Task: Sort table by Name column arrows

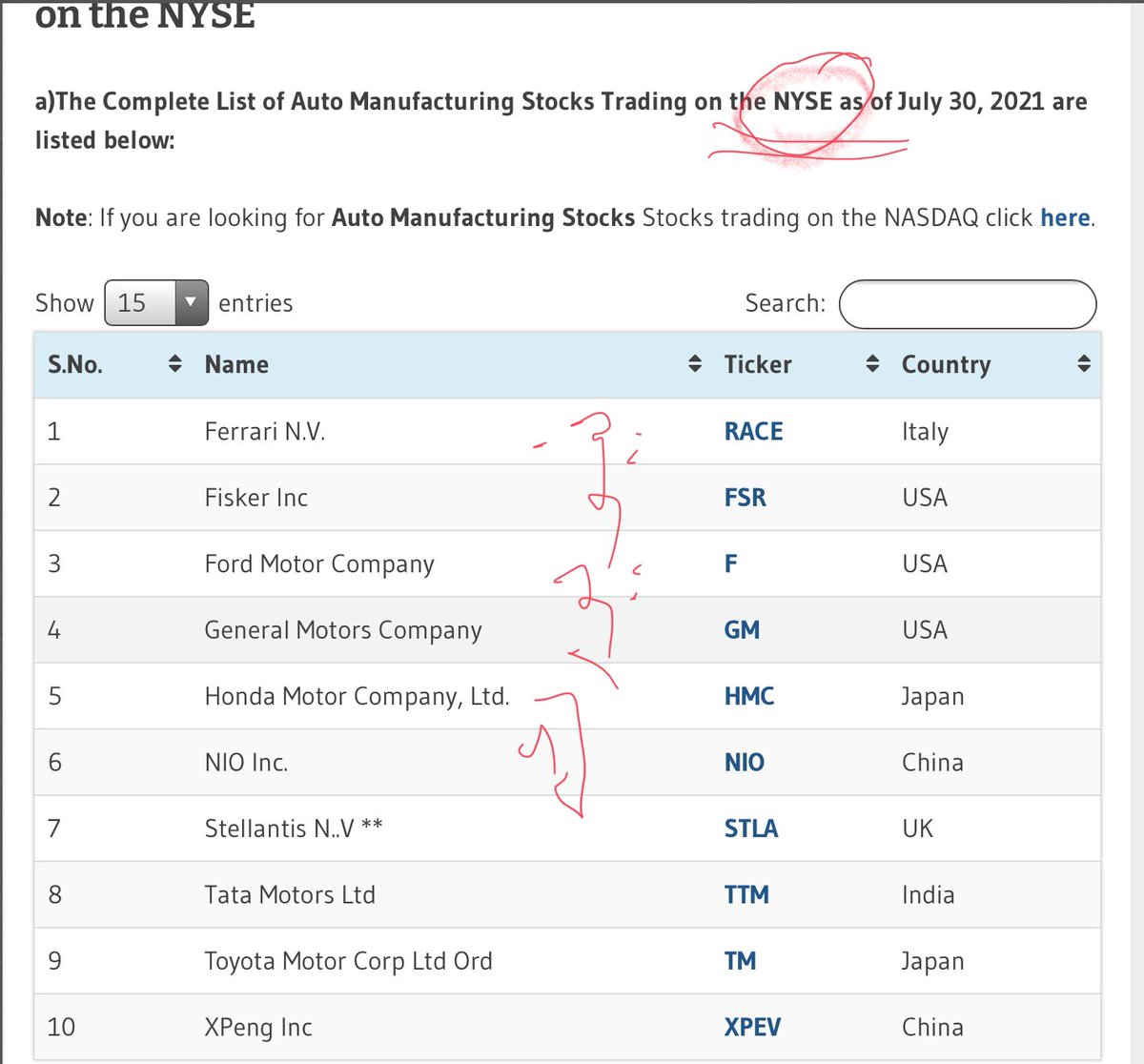Action: tap(695, 363)
